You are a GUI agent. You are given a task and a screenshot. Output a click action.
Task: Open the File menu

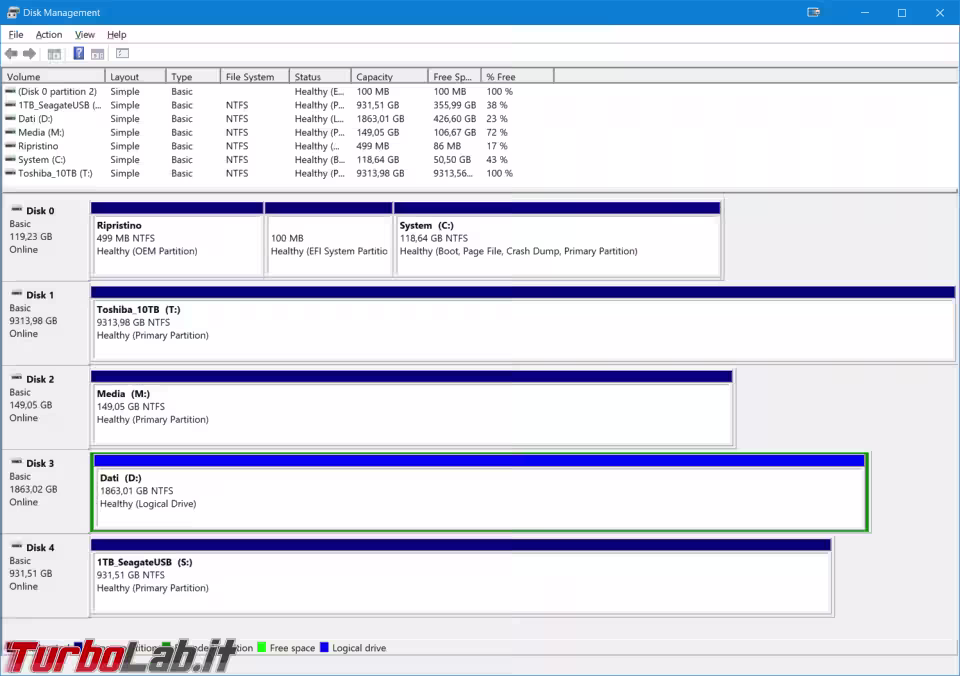(16, 35)
